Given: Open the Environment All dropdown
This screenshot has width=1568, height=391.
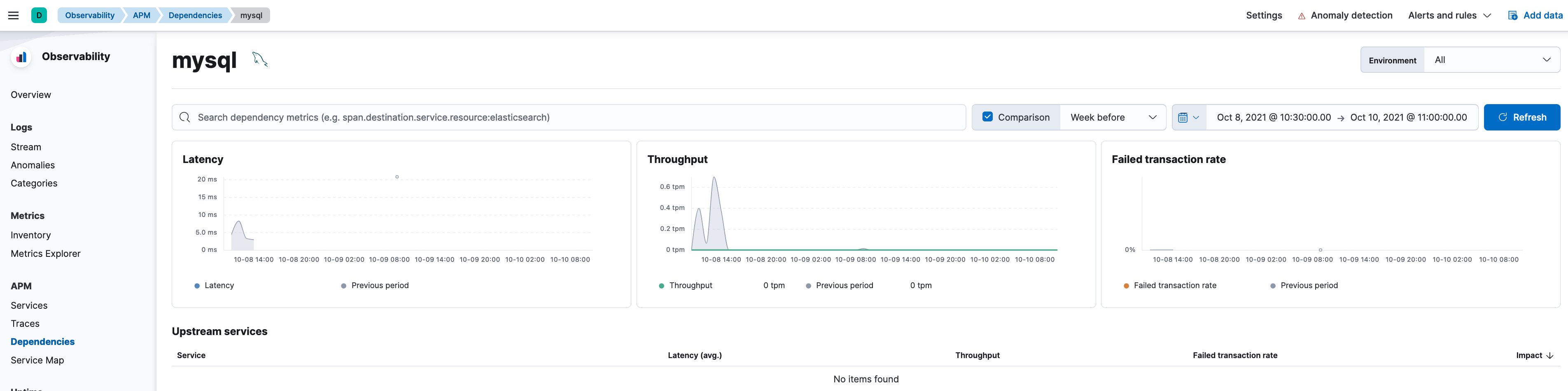Looking at the screenshot, I should [1492, 60].
